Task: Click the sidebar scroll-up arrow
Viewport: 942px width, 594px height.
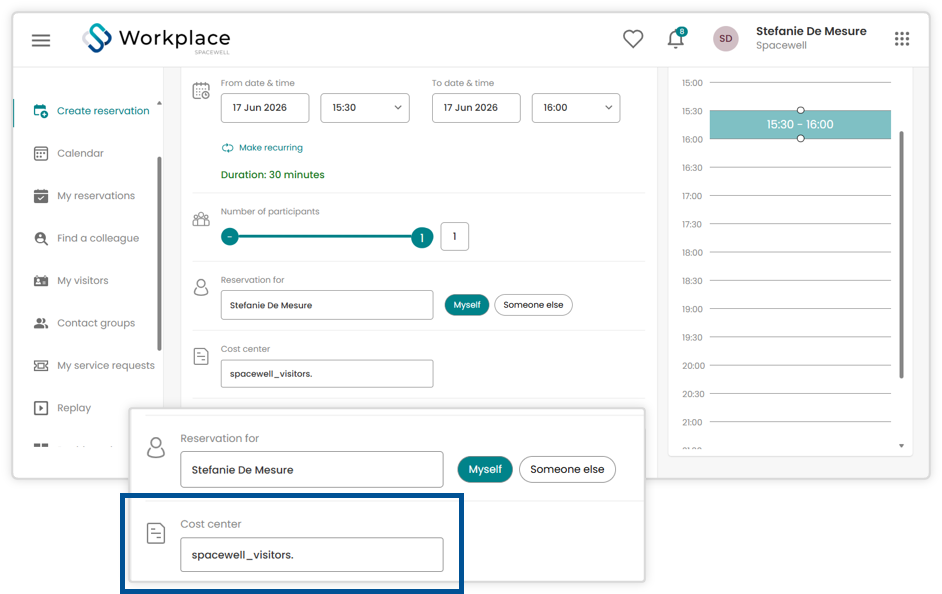Action: click(159, 103)
